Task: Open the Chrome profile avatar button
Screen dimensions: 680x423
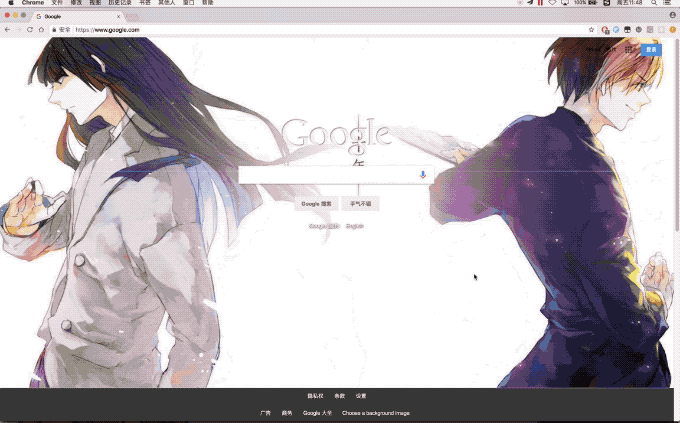Action: (x=673, y=15)
